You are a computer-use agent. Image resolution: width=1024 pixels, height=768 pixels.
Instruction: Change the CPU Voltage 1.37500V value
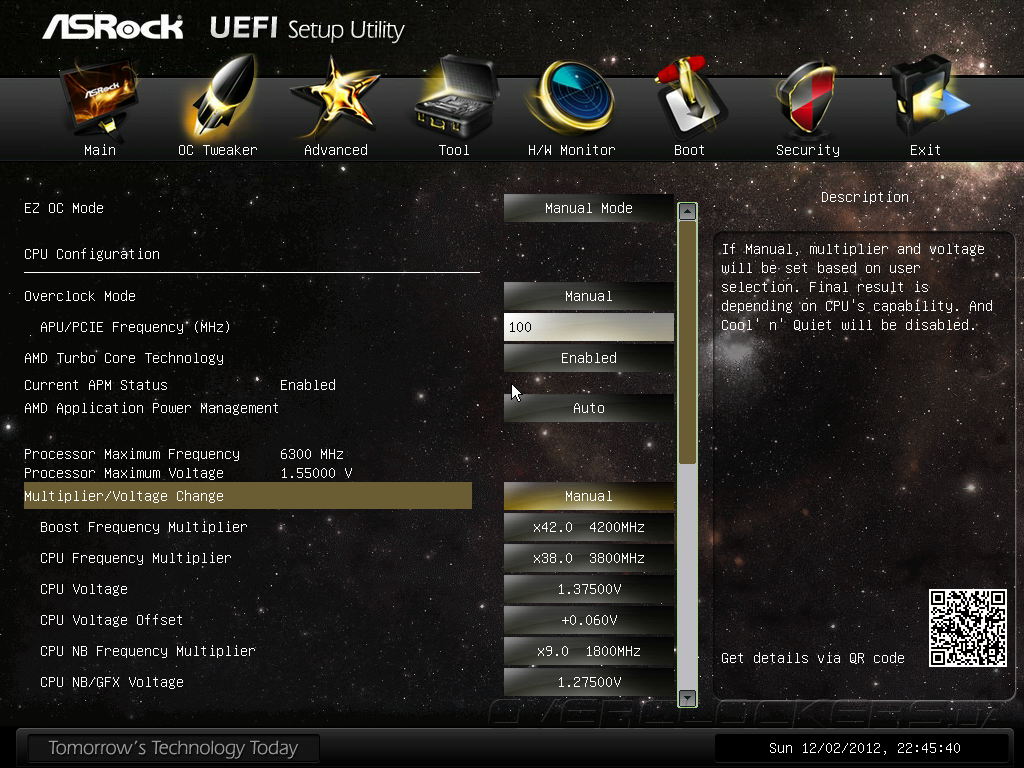point(588,588)
